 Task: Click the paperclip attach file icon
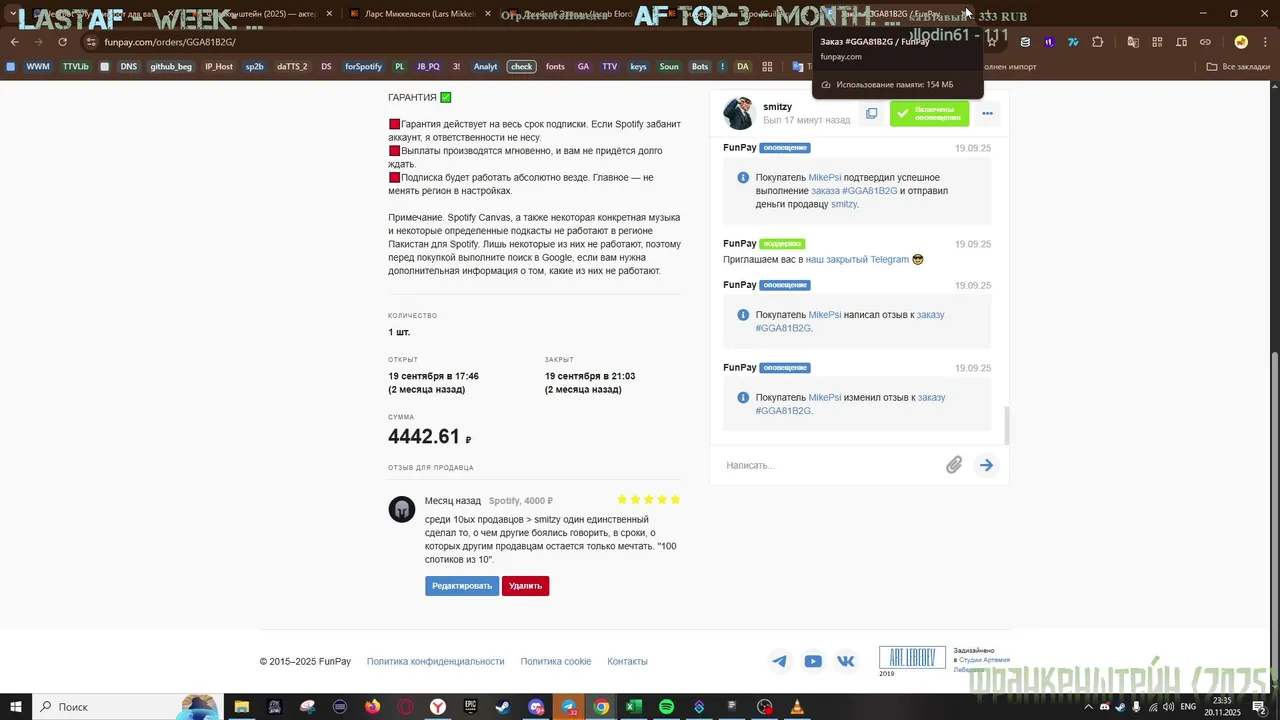coord(954,465)
